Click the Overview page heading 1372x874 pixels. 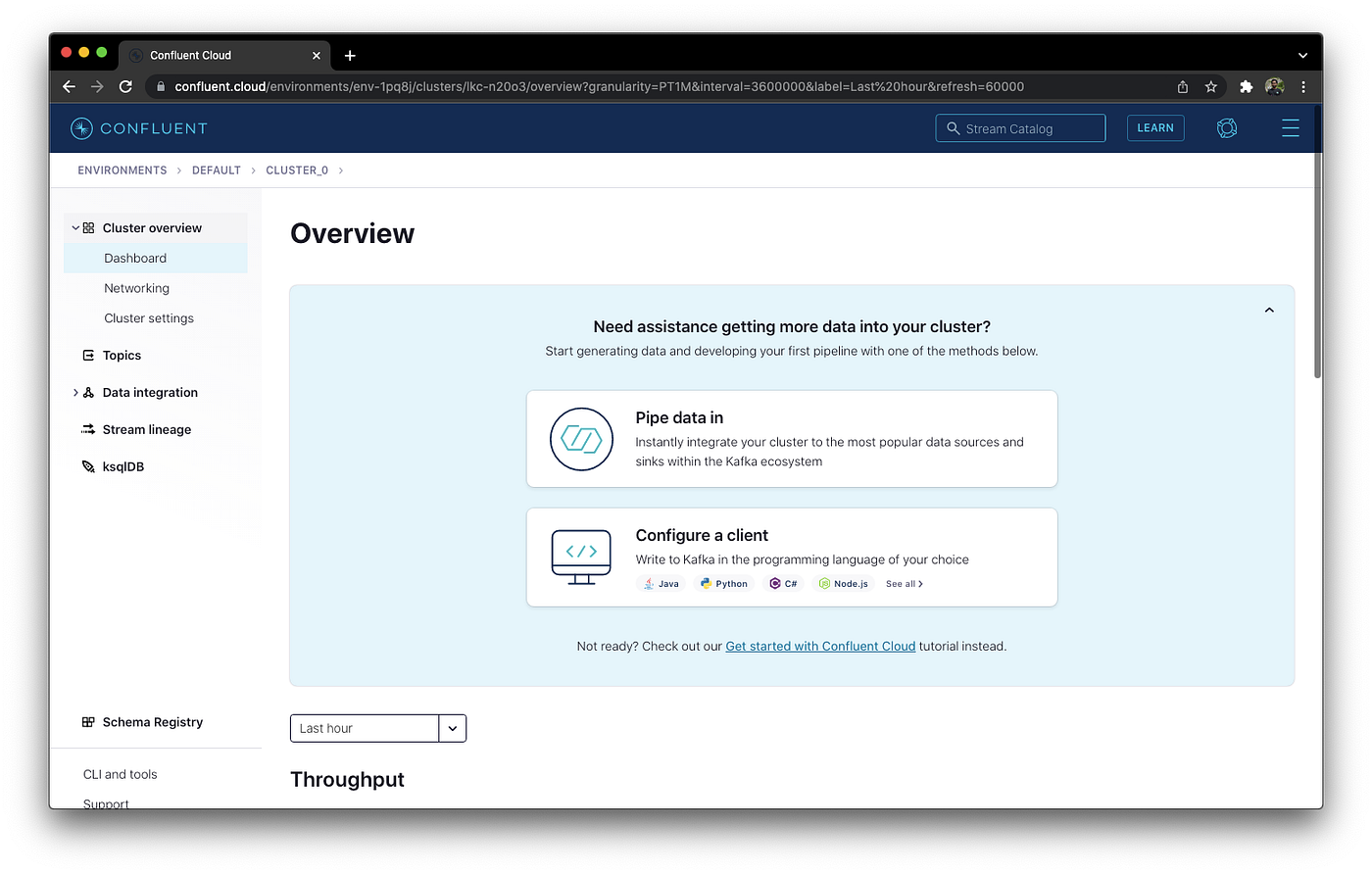point(352,234)
